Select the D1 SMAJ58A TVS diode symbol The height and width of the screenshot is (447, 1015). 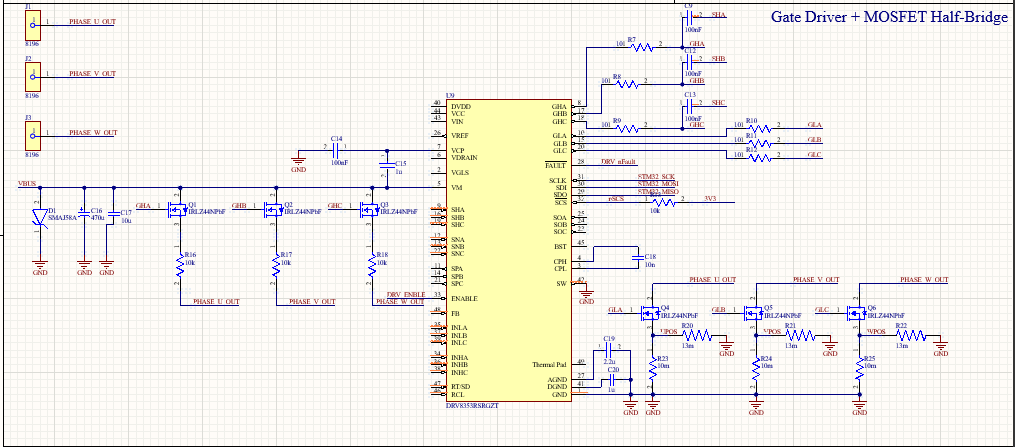pyautogui.click(x=40, y=219)
